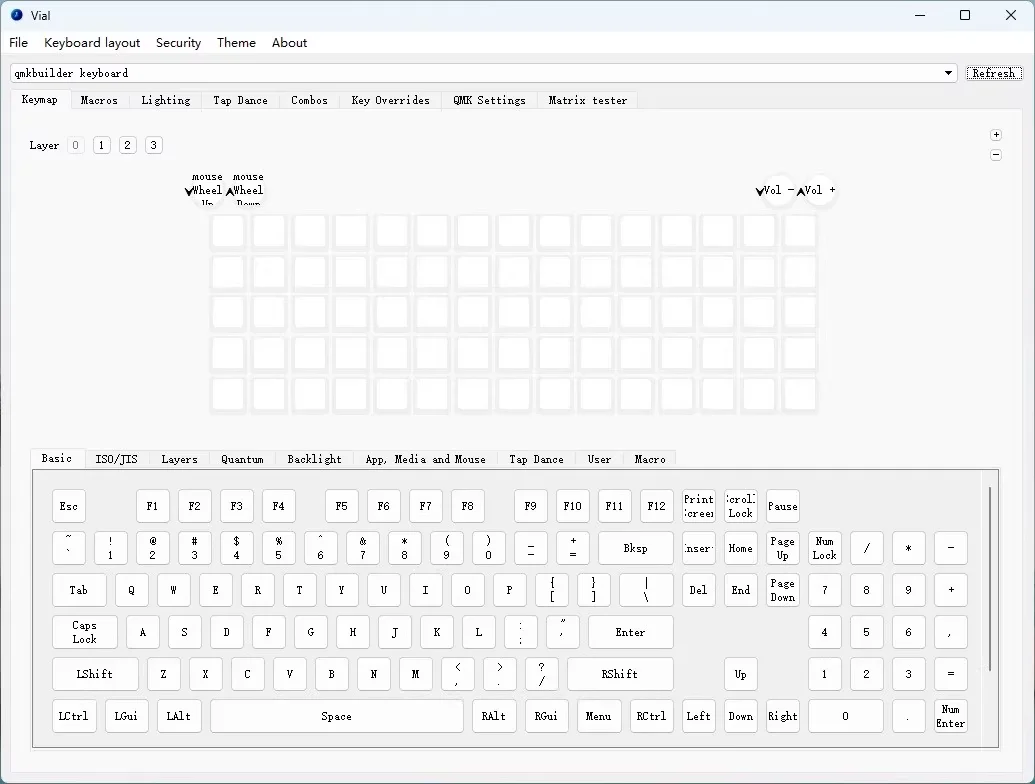Open the Keyboard layout menu
Image resolution: width=1035 pixels, height=784 pixels.
(92, 43)
